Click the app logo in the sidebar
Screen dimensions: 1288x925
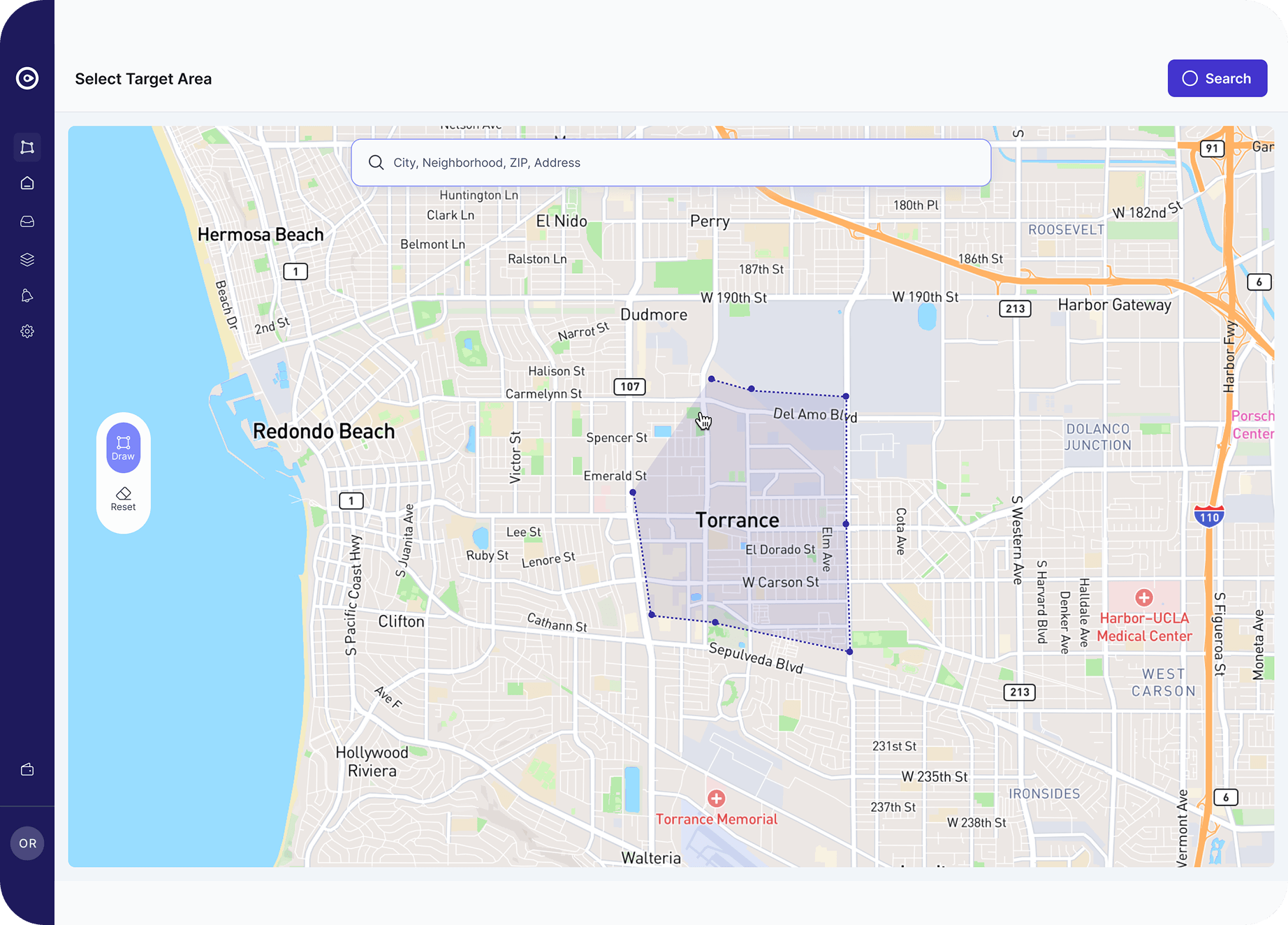coord(27,78)
